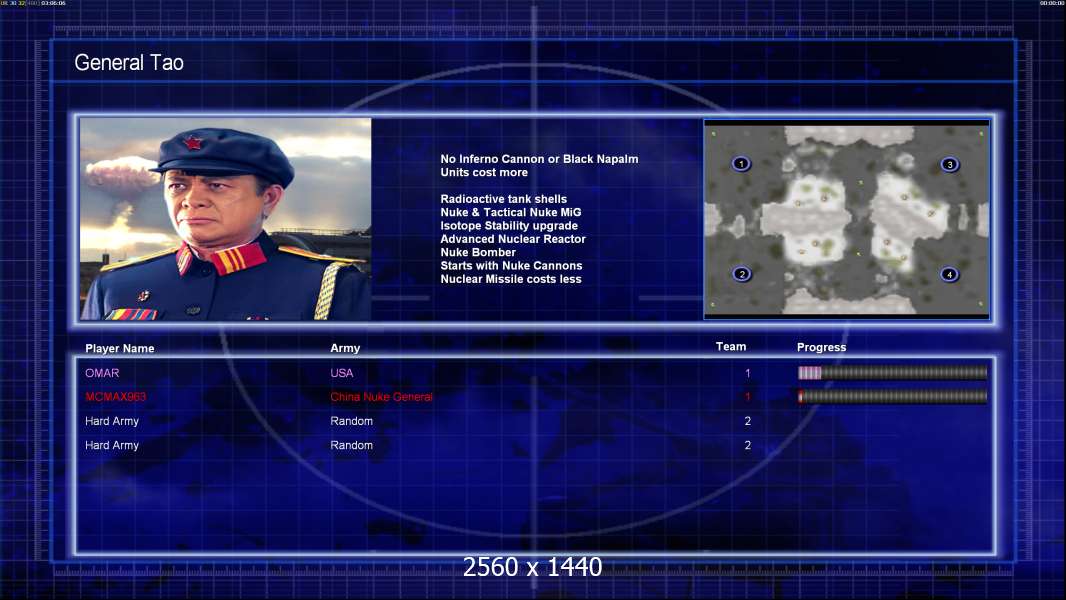Image resolution: width=1066 pixels, height=600 pixels.
Task: Click 'Isotope Stability upgrade' text
Action: pos(509,226)
